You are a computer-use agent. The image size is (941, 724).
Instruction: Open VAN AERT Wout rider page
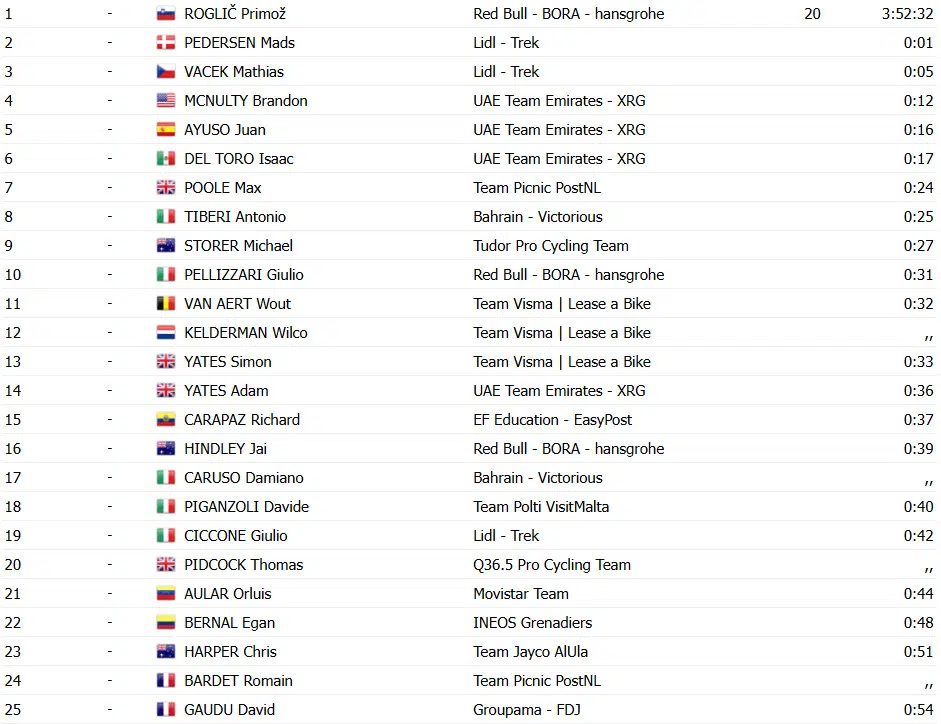238,304
